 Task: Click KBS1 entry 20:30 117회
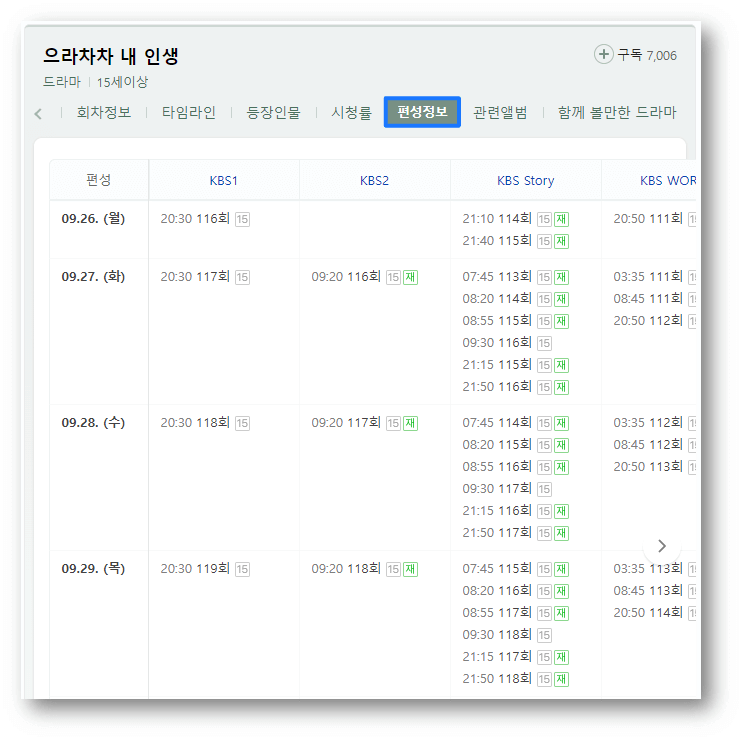(x=195, y=276)
